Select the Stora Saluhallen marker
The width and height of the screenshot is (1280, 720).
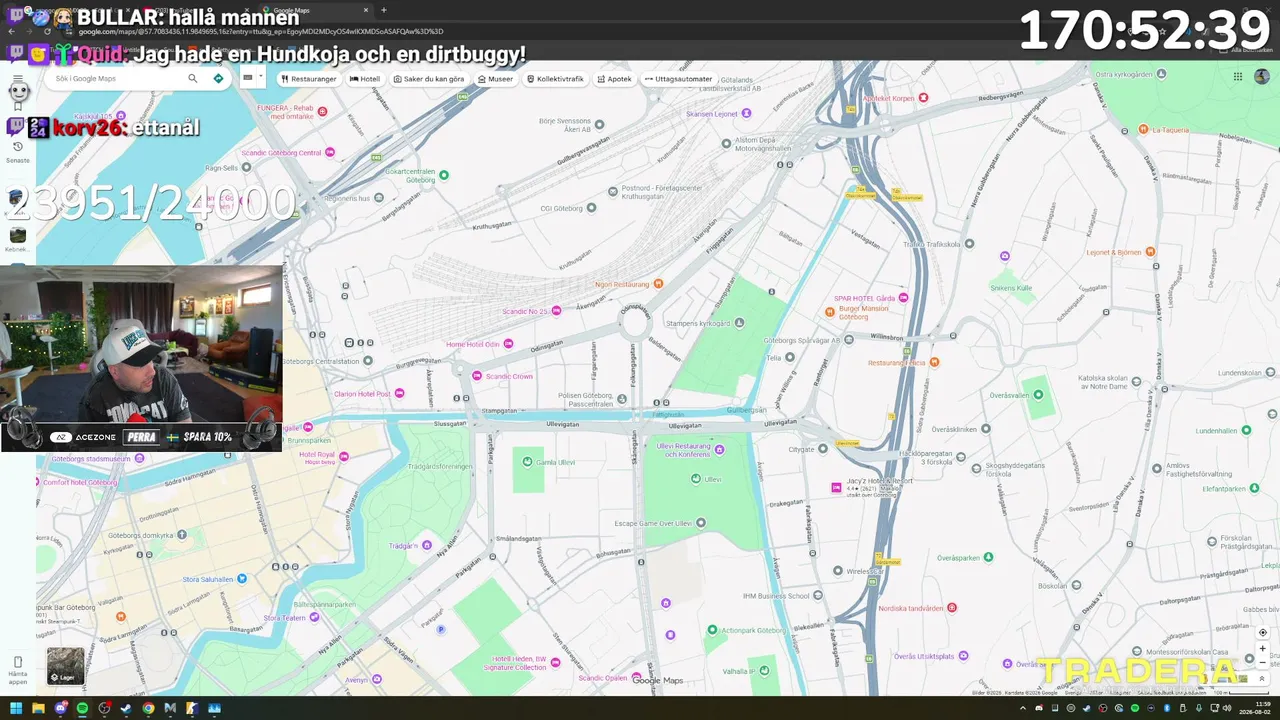tap(241, 579)
